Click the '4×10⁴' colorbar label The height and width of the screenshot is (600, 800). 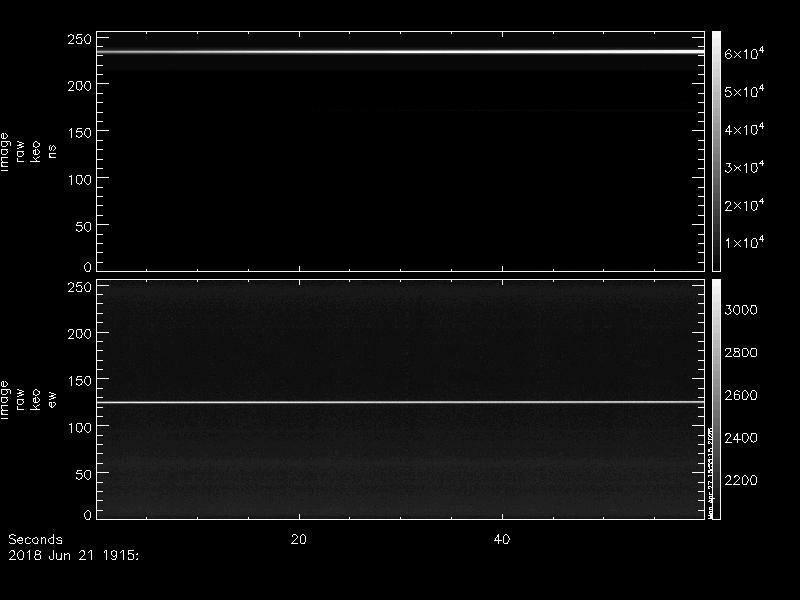point(744,129)
